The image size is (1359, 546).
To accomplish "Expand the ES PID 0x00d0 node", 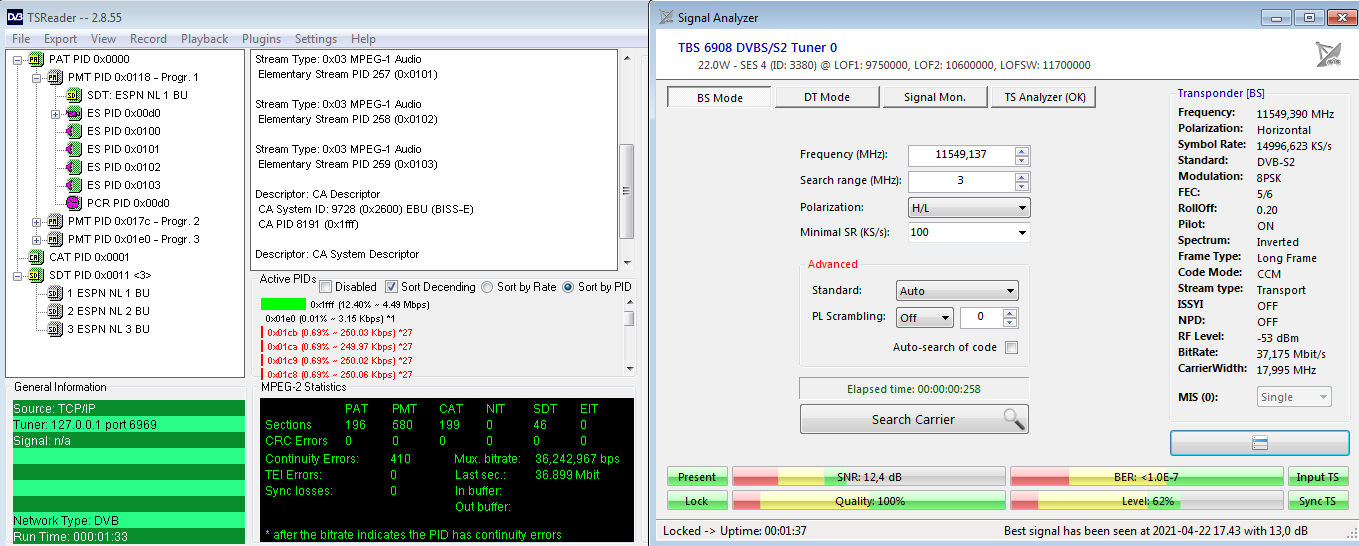I will click(55, 113).
